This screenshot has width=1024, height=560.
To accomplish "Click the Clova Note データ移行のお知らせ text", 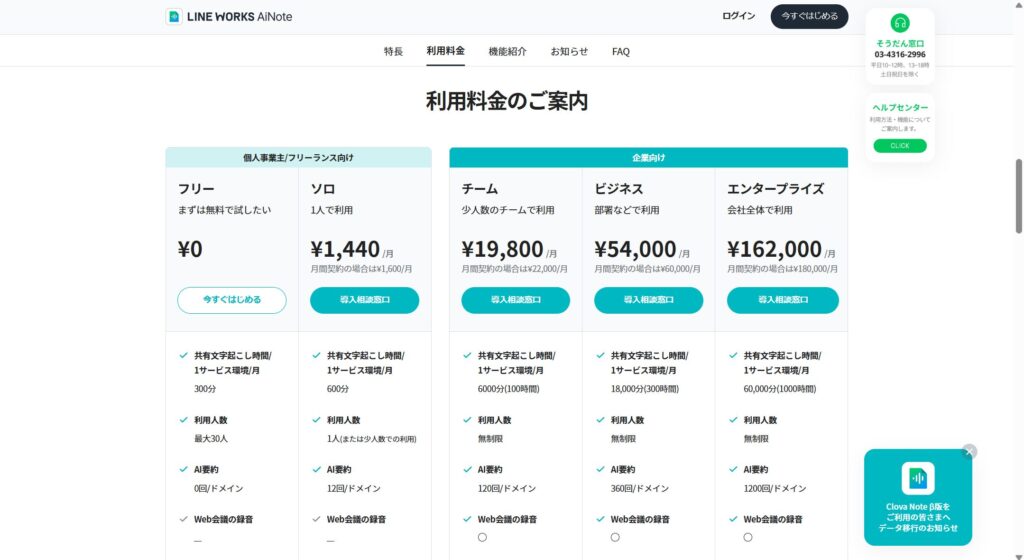I will (918, 518).
